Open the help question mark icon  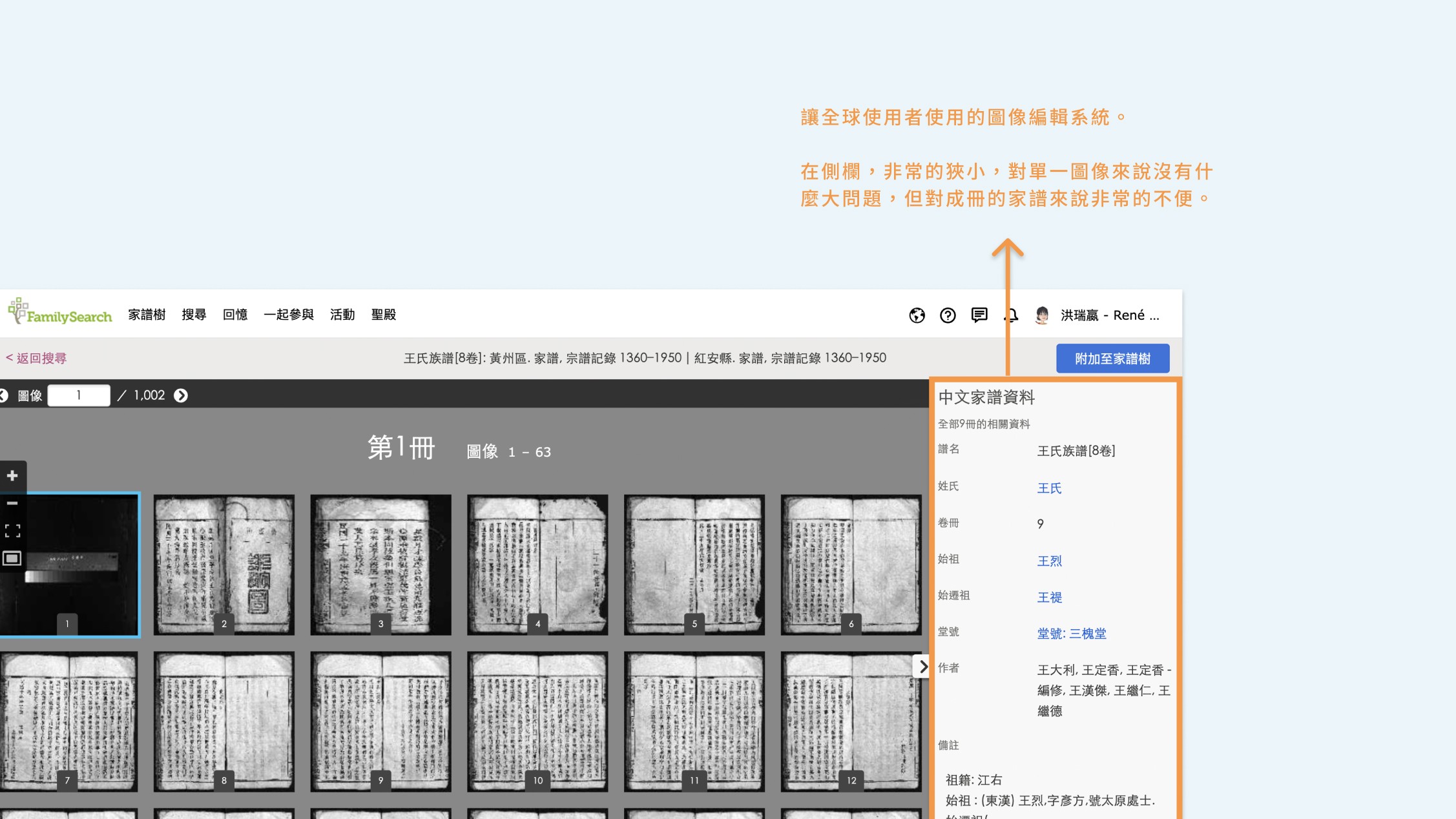coord(948,315)
